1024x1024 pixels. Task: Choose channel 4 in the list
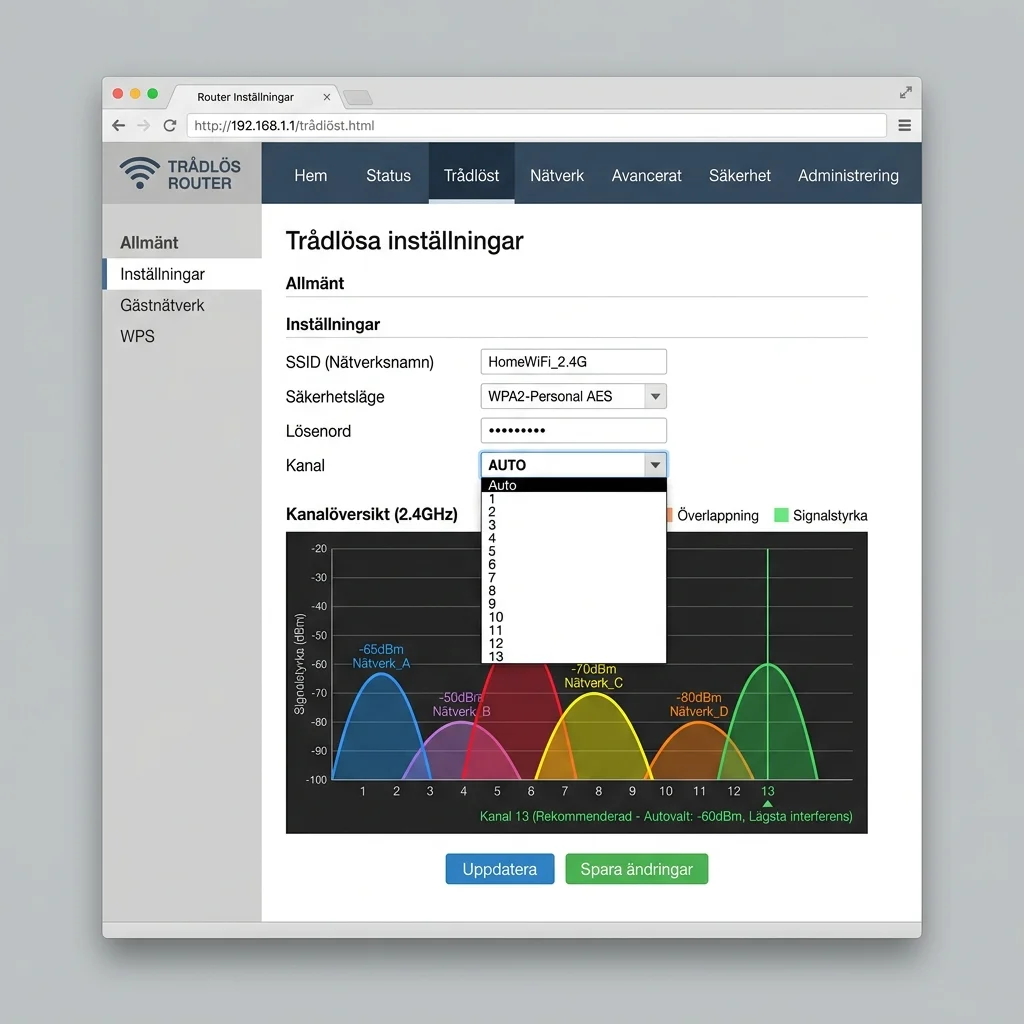pos(573,538)
